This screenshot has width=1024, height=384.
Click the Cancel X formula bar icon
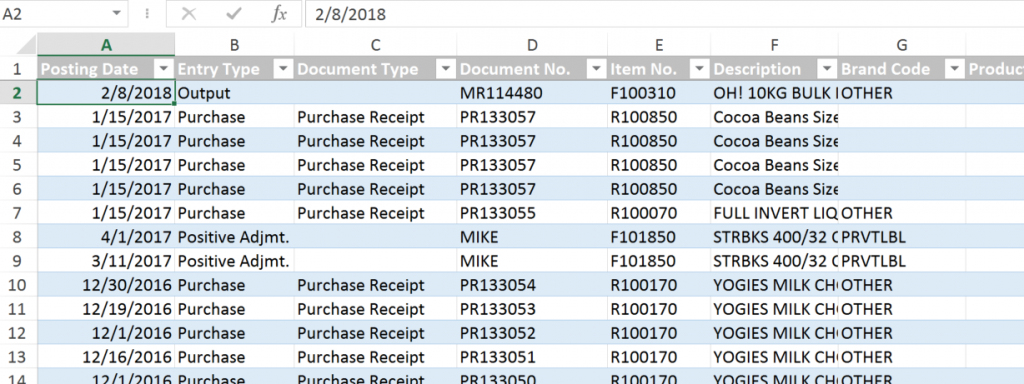pyautogui.click(x=189, y=14)
